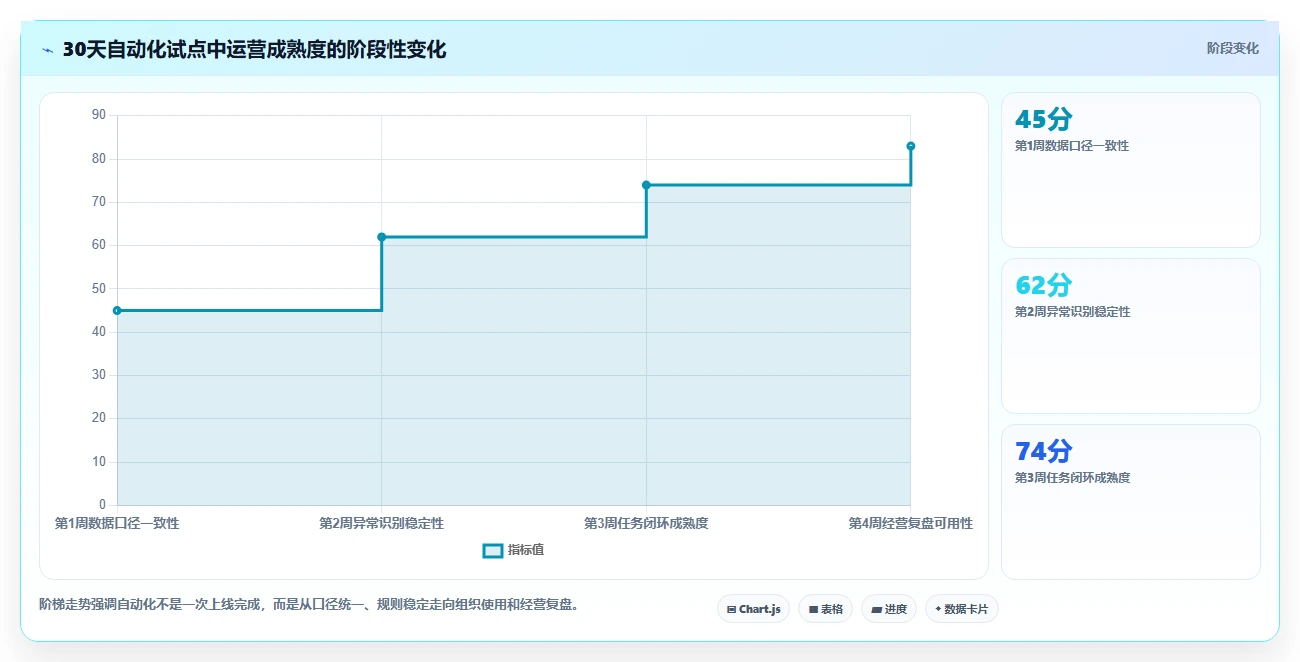Click the week 1 data point at 45
This screenshot has height=662, width=1300.
[x=117, y=310]
